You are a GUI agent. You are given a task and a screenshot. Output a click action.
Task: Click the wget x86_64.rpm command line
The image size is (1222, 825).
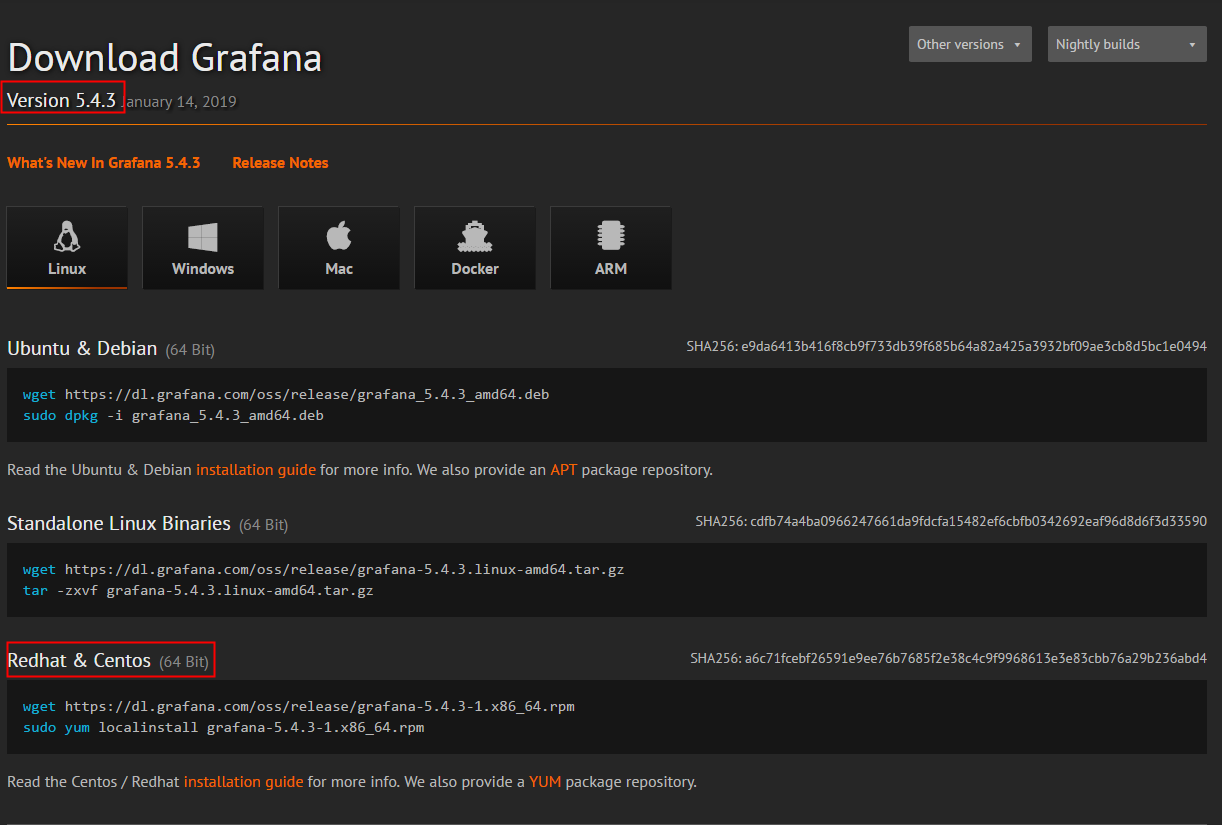coord(299,706)
